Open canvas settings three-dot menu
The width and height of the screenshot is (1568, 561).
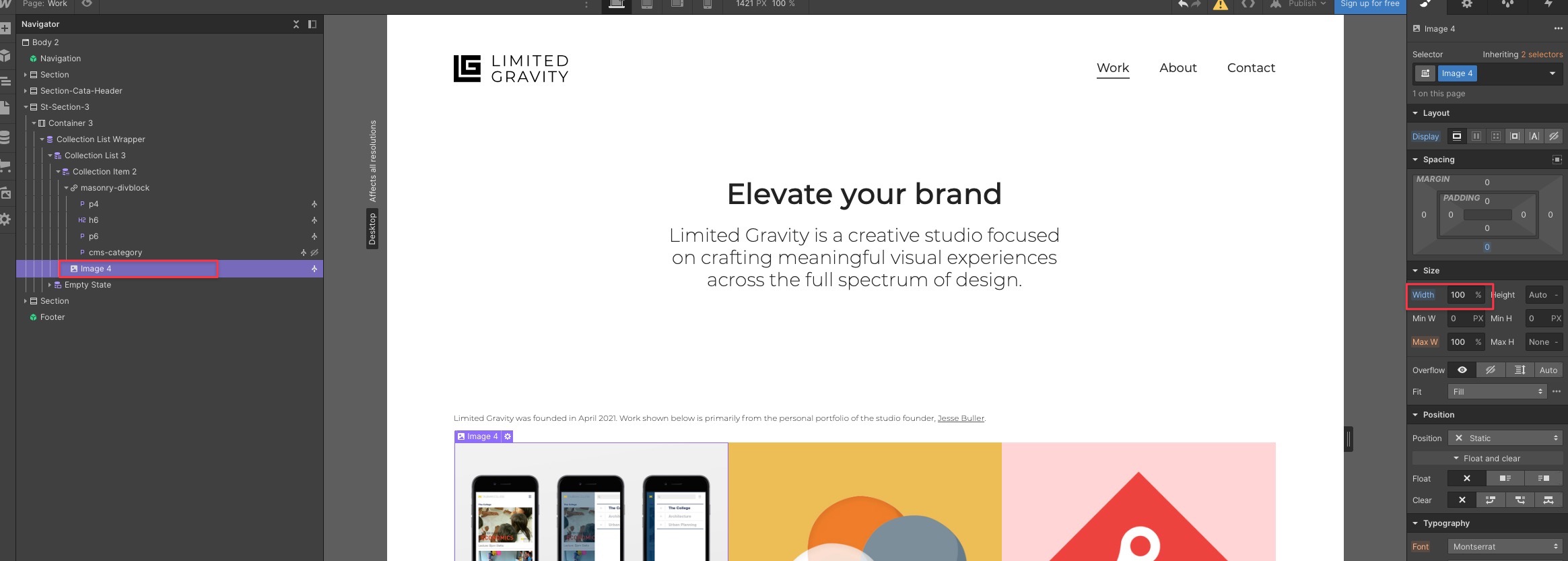click(586, 5)
